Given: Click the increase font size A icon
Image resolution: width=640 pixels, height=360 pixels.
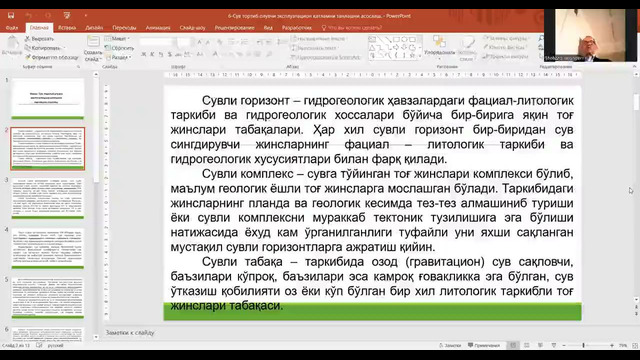Looking at the screenshot, I should [x=199, y=42].
